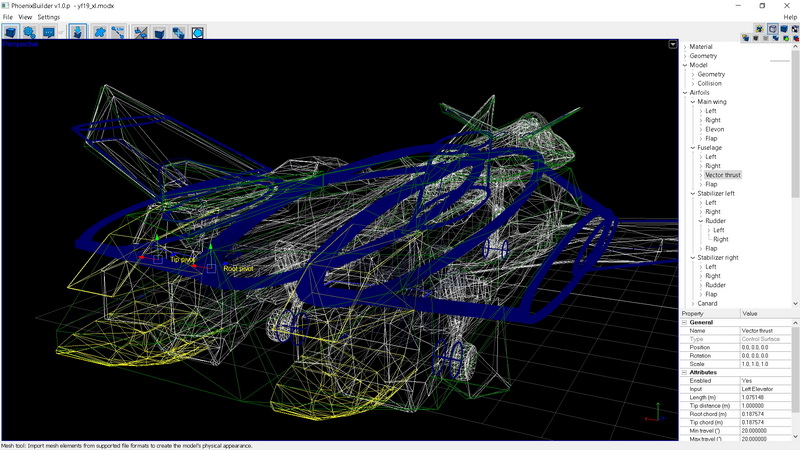Expand the Canard tree node
Viewport: 800px width, 450px height.
pos(692,303)
